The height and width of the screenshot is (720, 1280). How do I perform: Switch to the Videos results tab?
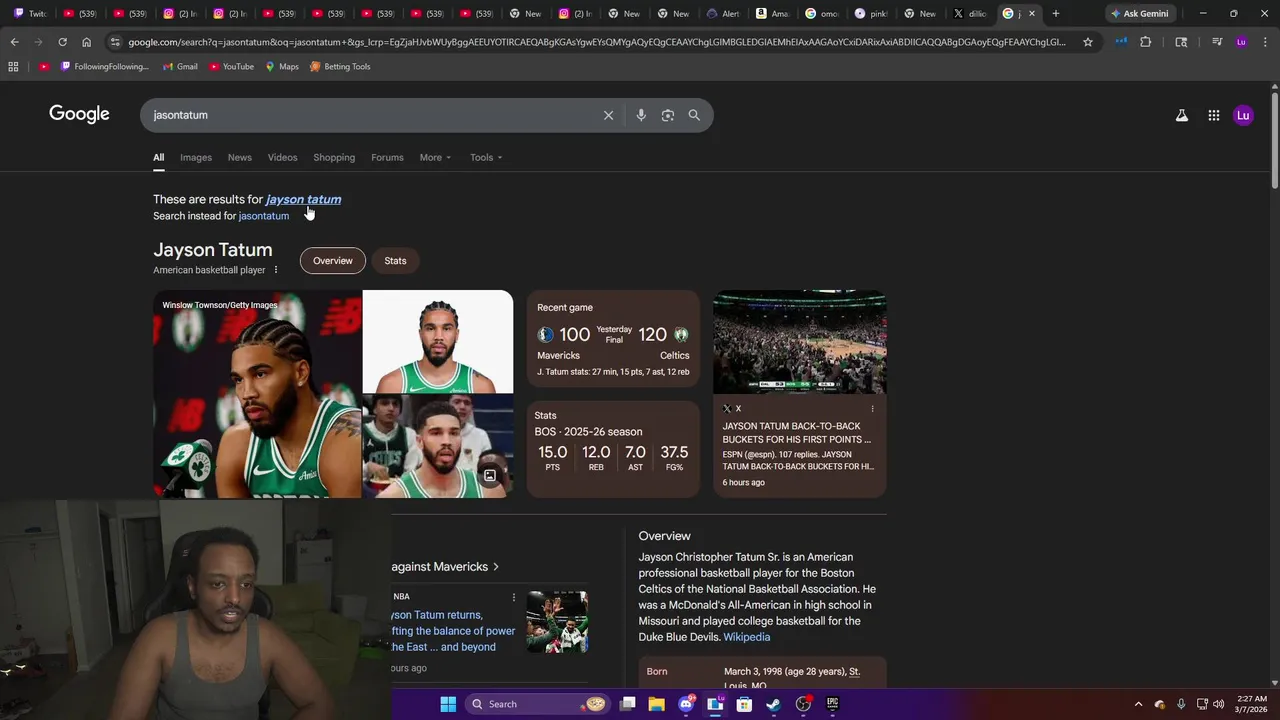(x=282, y=157)
